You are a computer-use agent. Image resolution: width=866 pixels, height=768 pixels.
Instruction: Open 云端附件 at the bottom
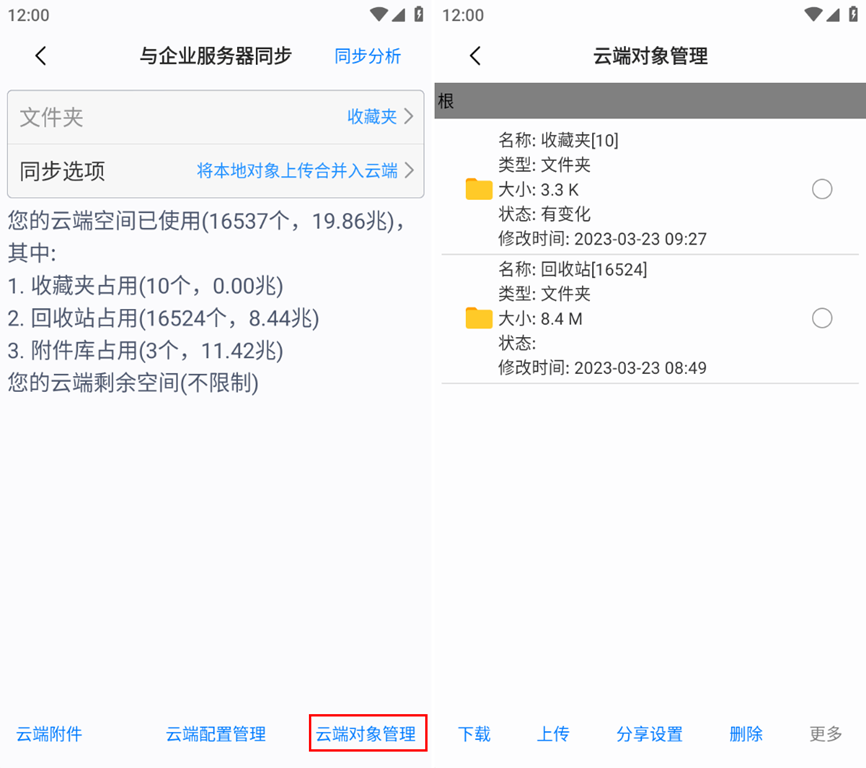point(49,734)
